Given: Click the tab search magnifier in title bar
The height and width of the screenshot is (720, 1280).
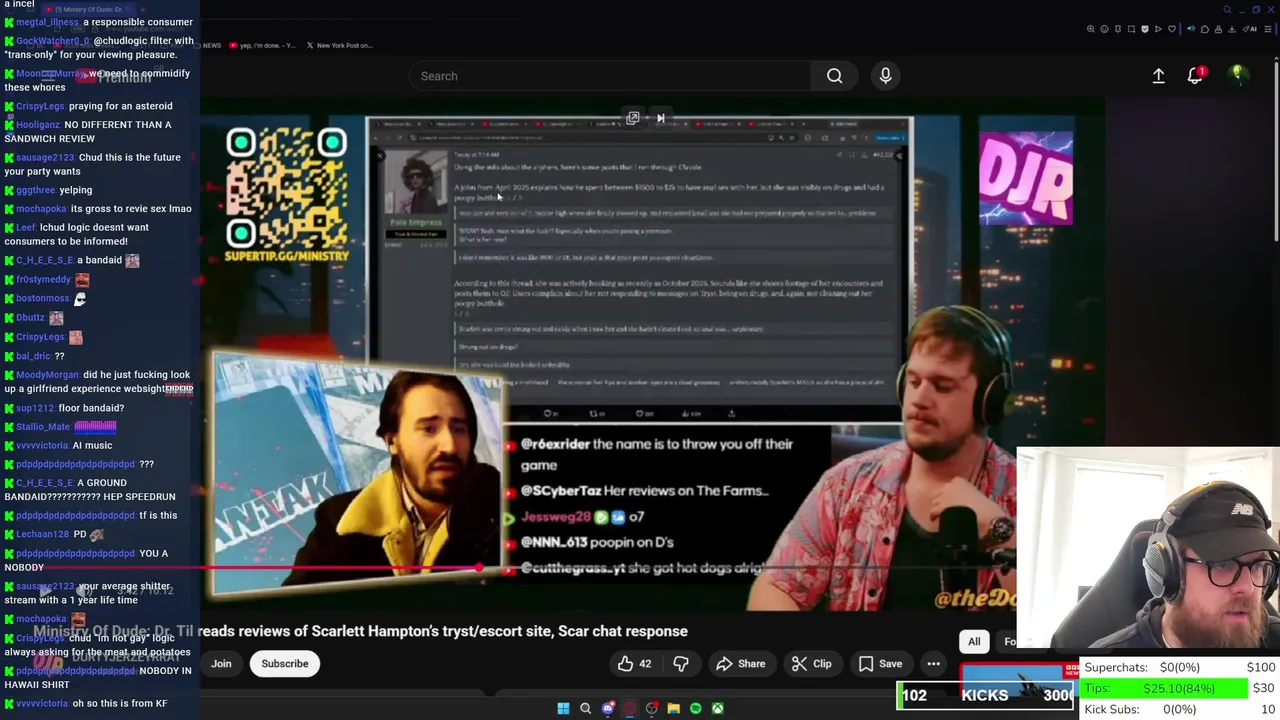Looking at the screenshot, I should pos(1227,10).
